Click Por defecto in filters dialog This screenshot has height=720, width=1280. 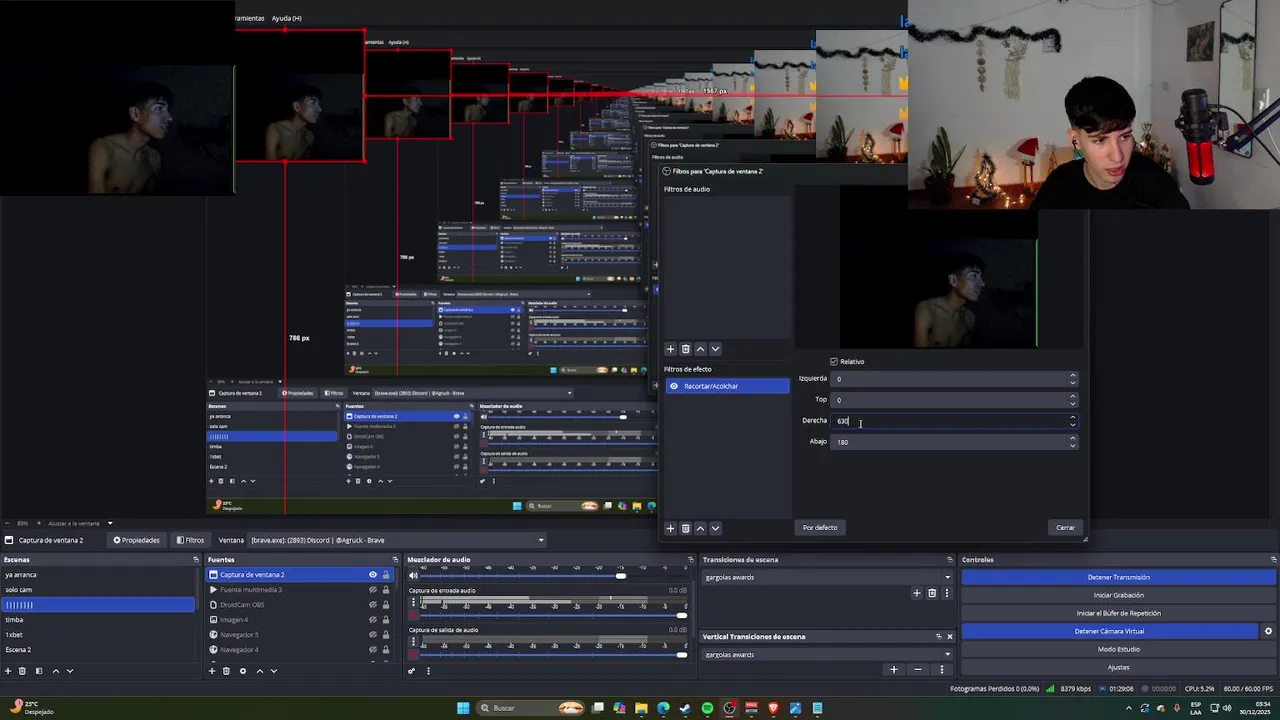(820, 528)
